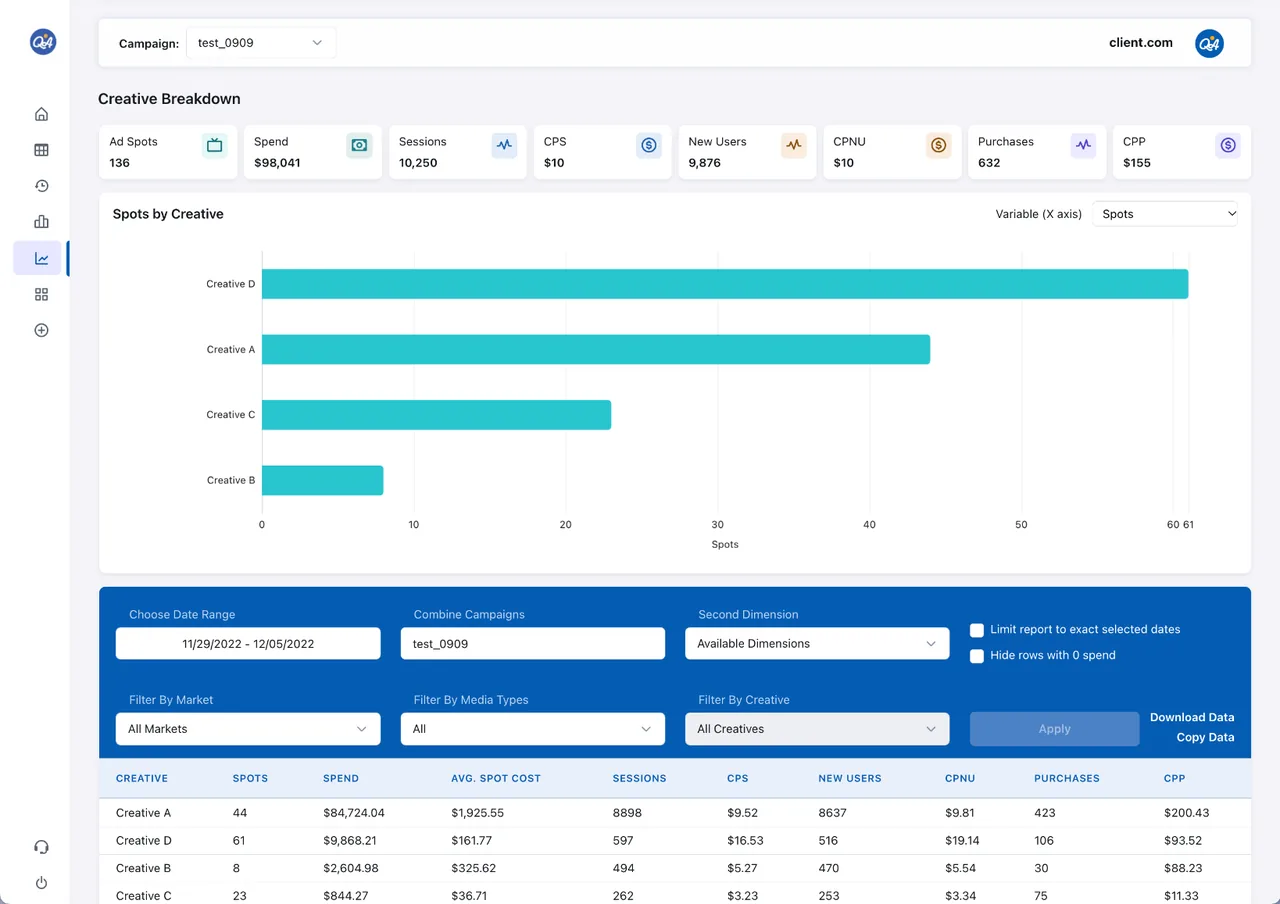Click the date range field 11/29/2022 - 12/05/2022

click(248, 643)
